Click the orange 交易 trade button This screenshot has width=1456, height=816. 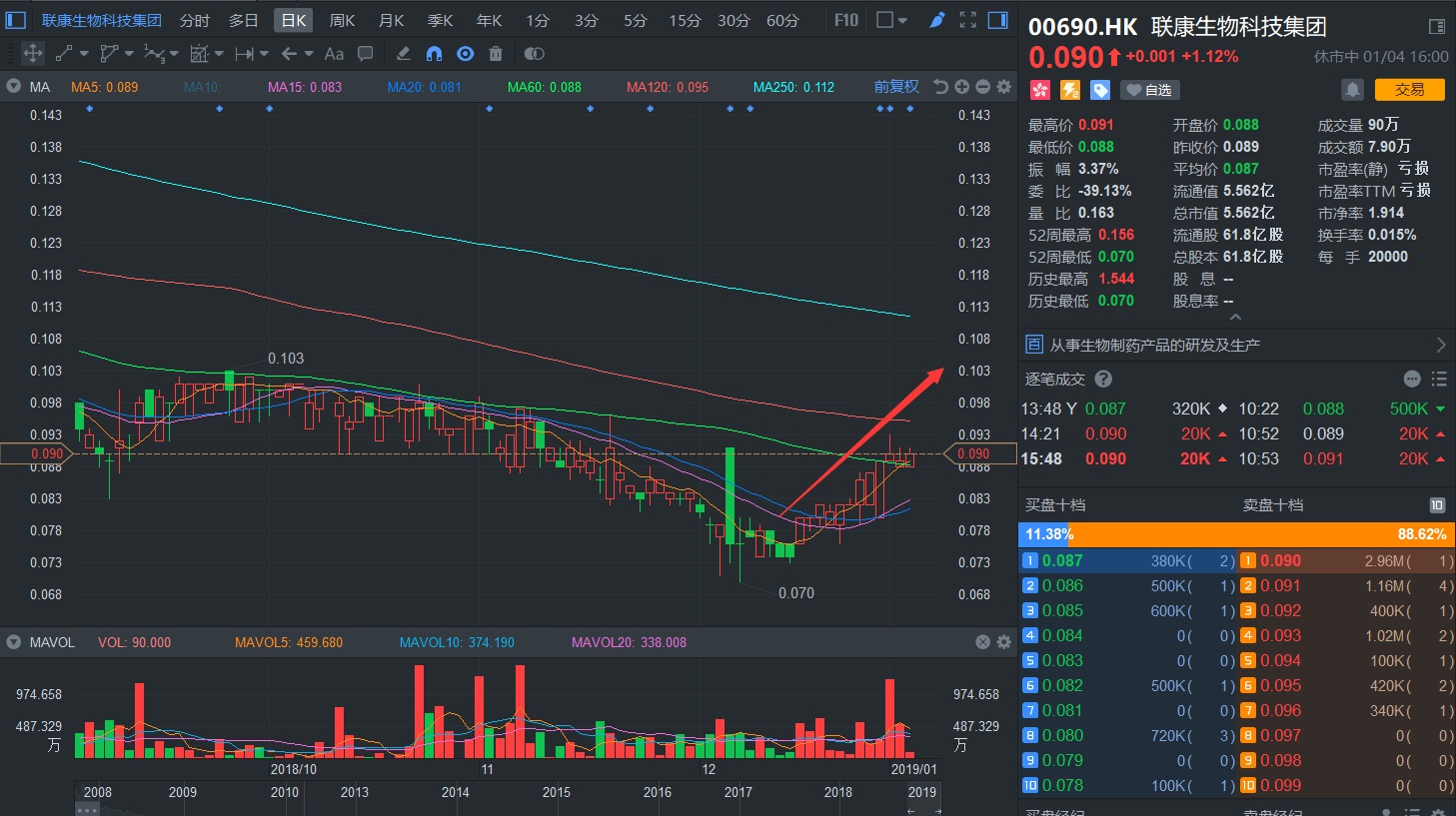[1409, 90]
